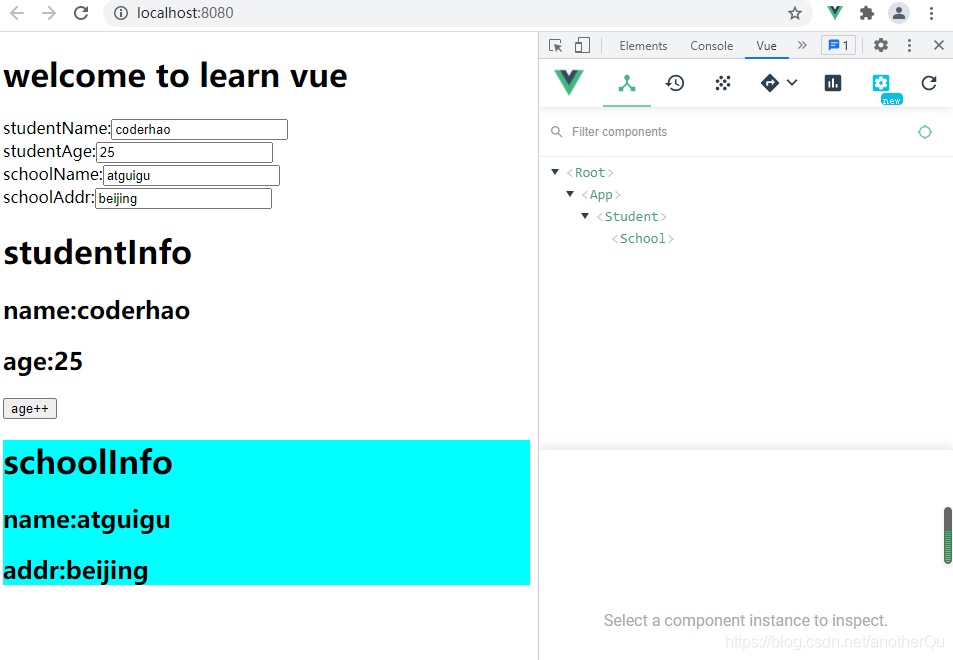View site information icon
The width and height of the screenshot is (953, 660).
point(121,13)
